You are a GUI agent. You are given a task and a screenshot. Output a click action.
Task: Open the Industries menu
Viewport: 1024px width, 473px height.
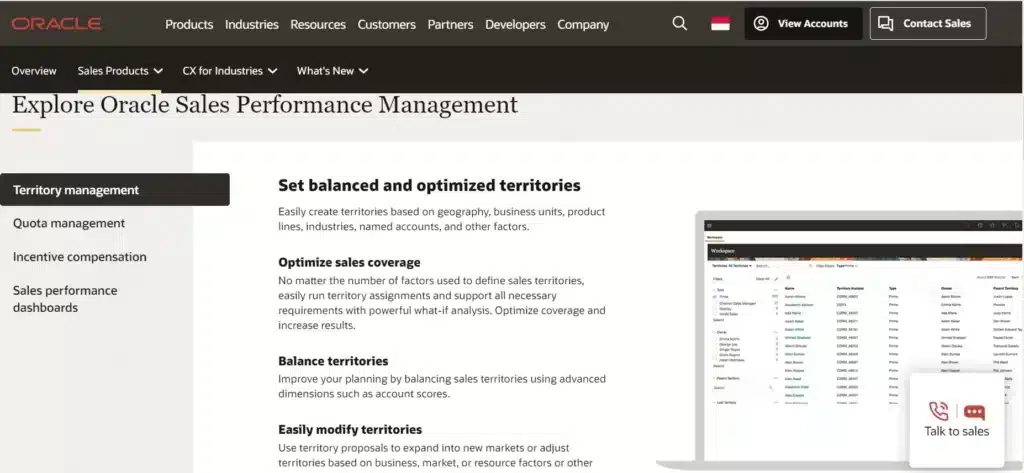tap(251, 24)
